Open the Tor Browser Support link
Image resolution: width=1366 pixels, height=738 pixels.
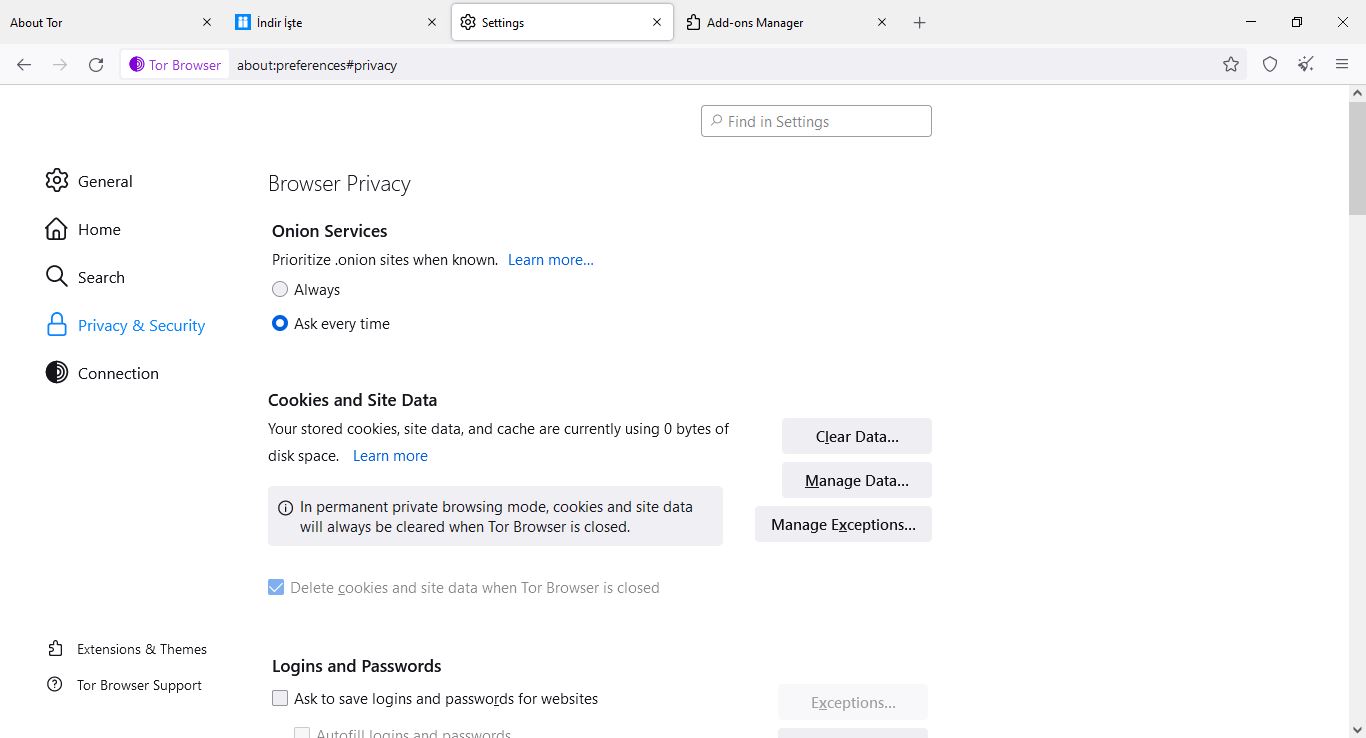[139, 685]
